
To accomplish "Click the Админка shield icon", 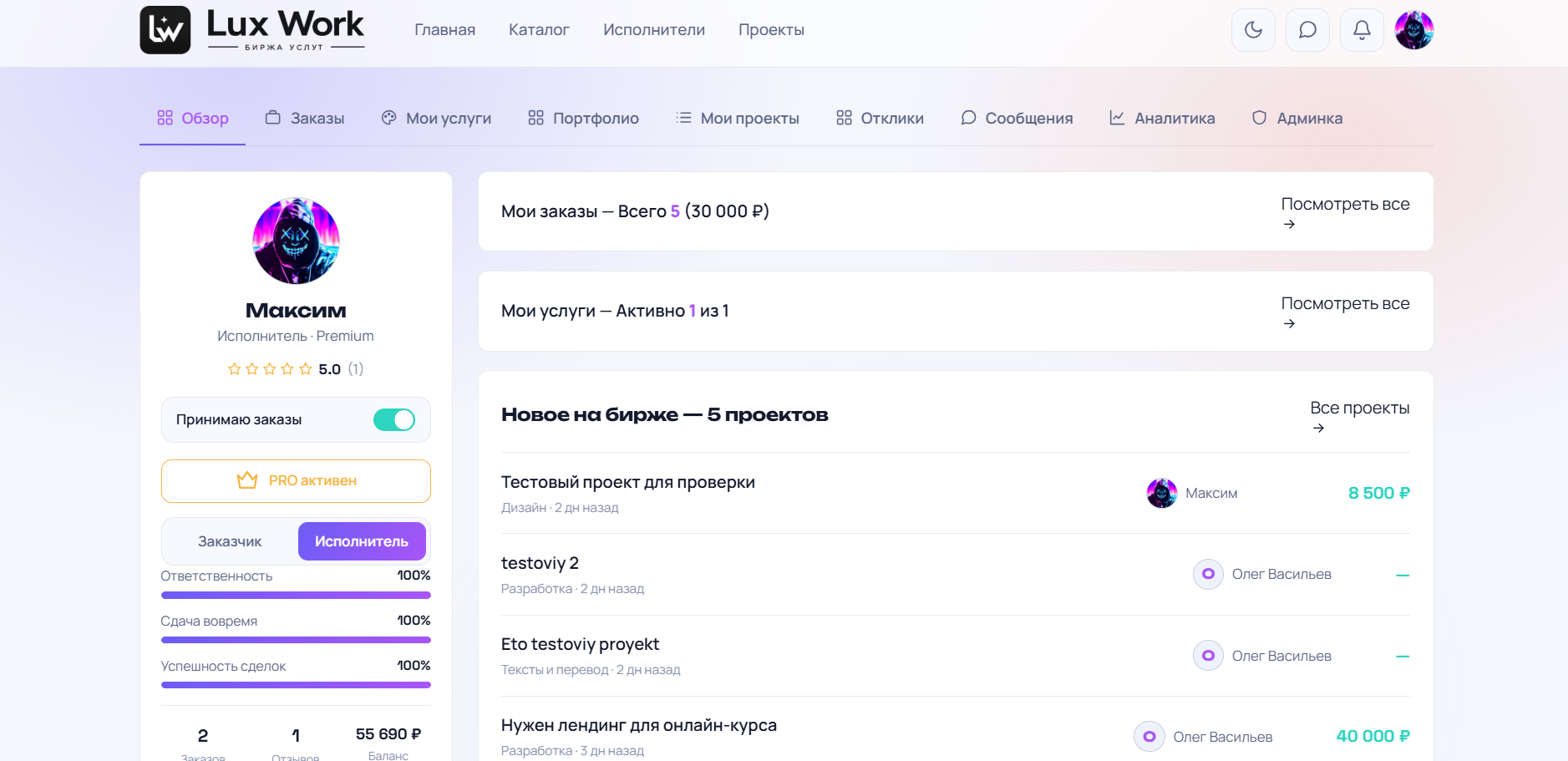I will tap(1259, 118).
